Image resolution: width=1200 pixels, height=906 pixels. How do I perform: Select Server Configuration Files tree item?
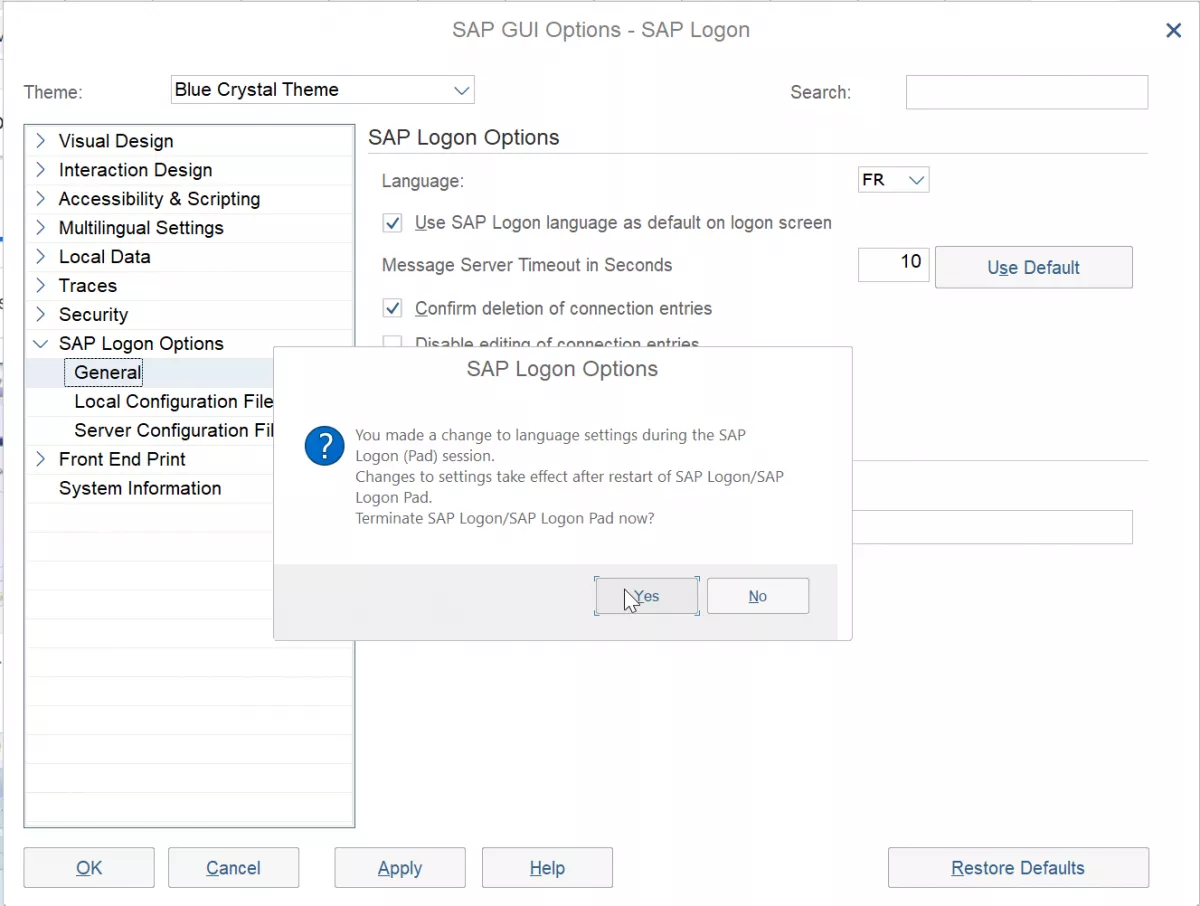174,431
